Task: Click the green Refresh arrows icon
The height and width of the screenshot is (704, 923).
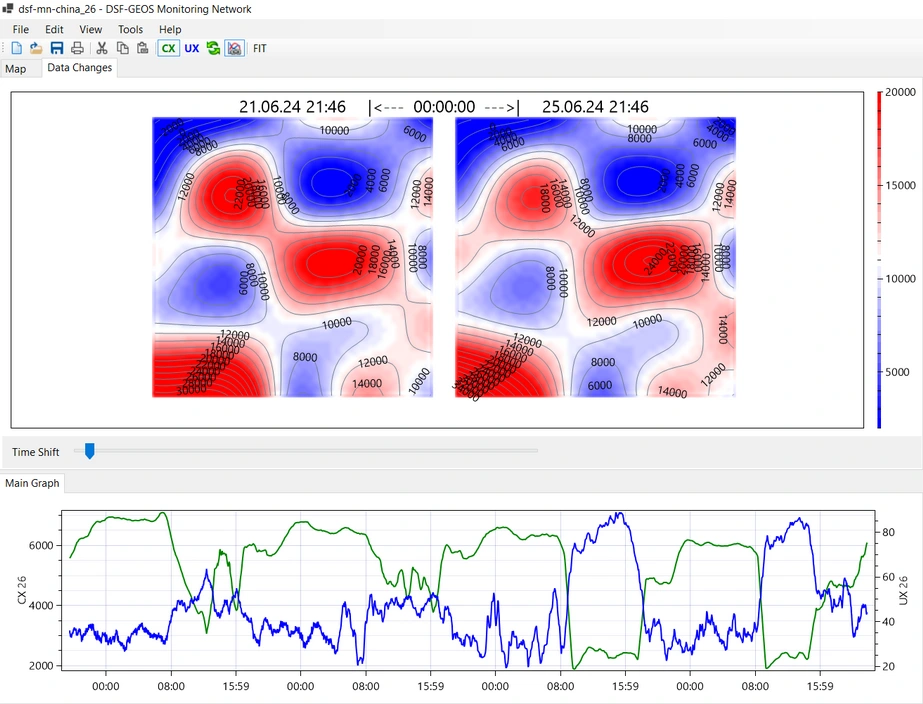Action: [213, 48]
